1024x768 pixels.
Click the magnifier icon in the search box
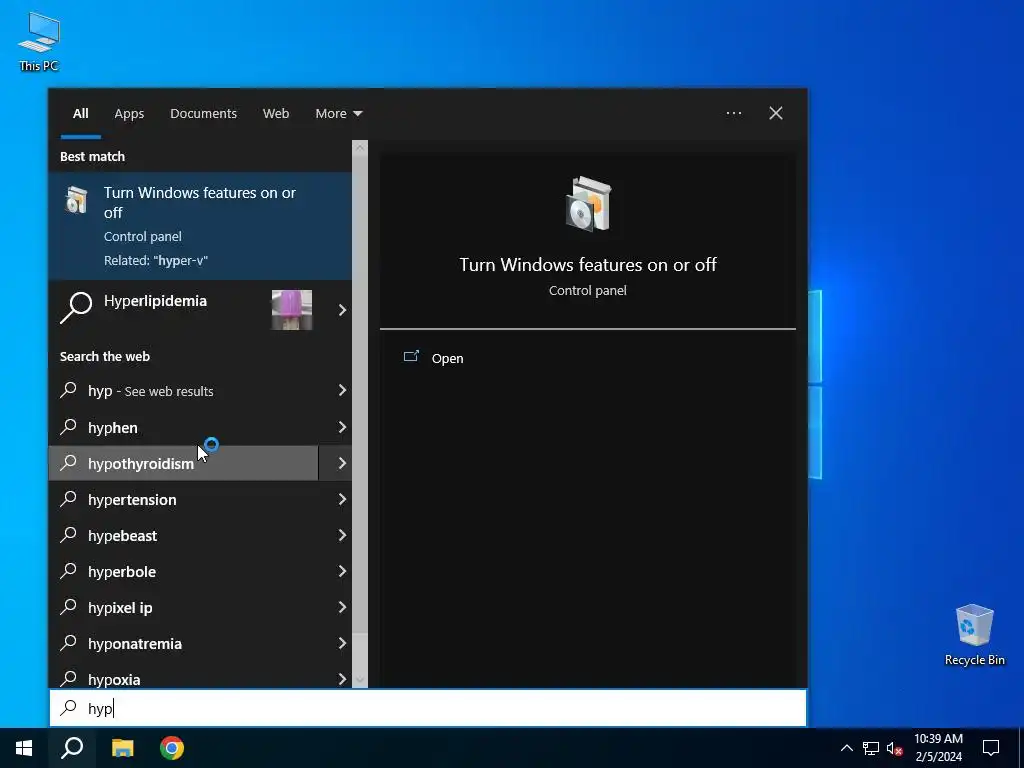69,708
